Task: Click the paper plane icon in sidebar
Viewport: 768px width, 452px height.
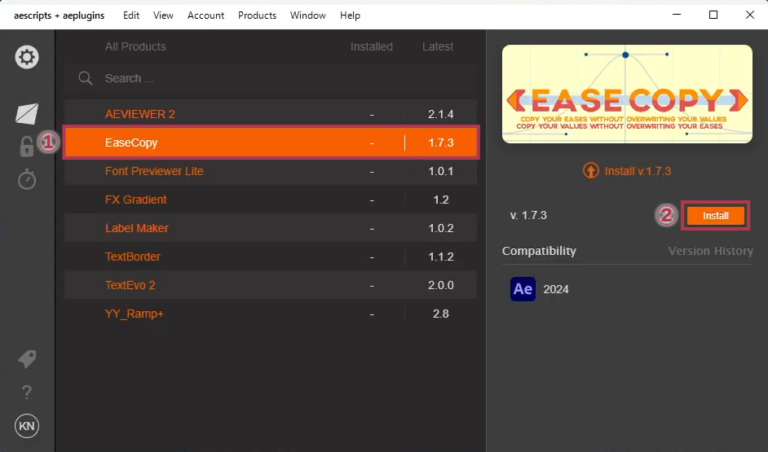Action: 27,114
